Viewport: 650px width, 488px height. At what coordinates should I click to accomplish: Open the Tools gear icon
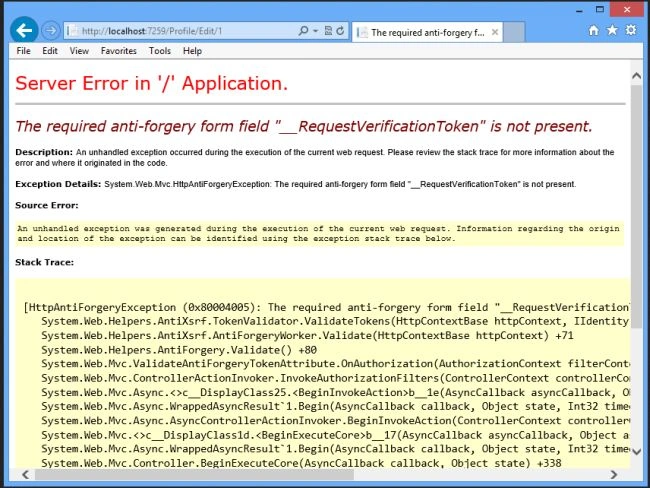(x=631, y=30)
